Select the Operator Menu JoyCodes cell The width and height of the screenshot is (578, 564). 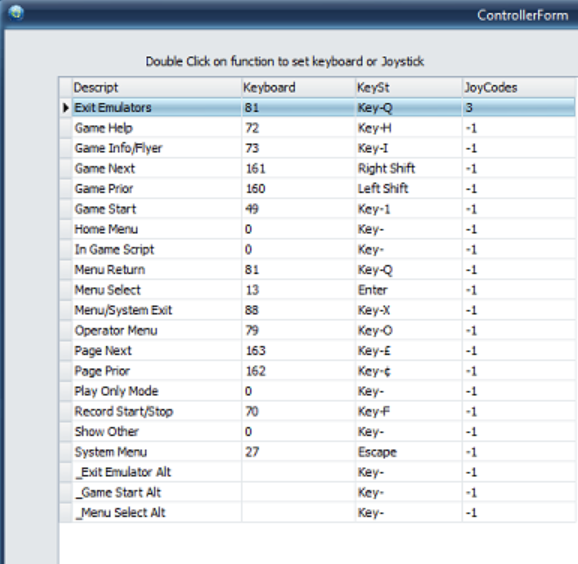[519, 331]
